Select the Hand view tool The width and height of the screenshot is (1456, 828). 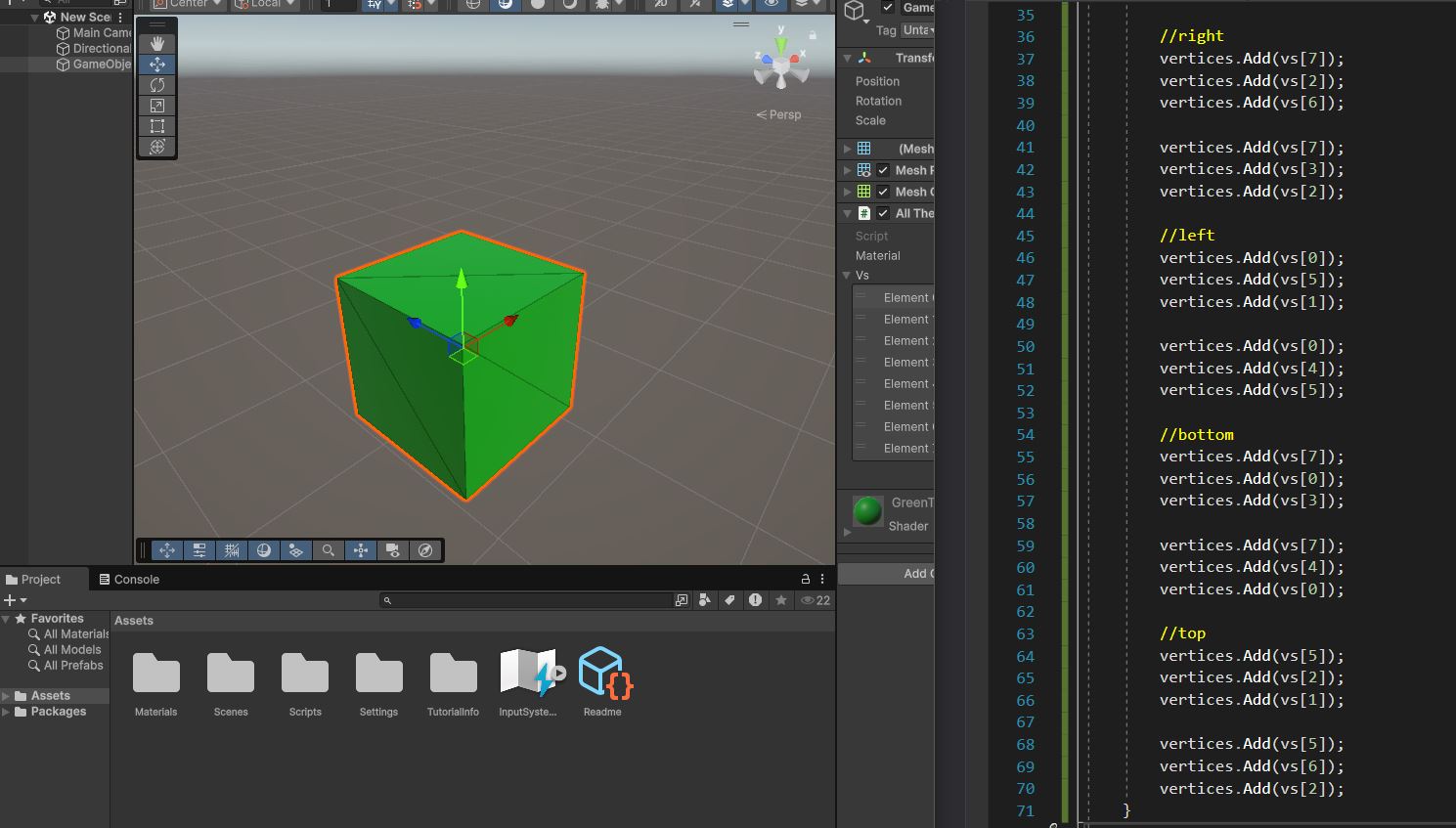pos(156,44)
